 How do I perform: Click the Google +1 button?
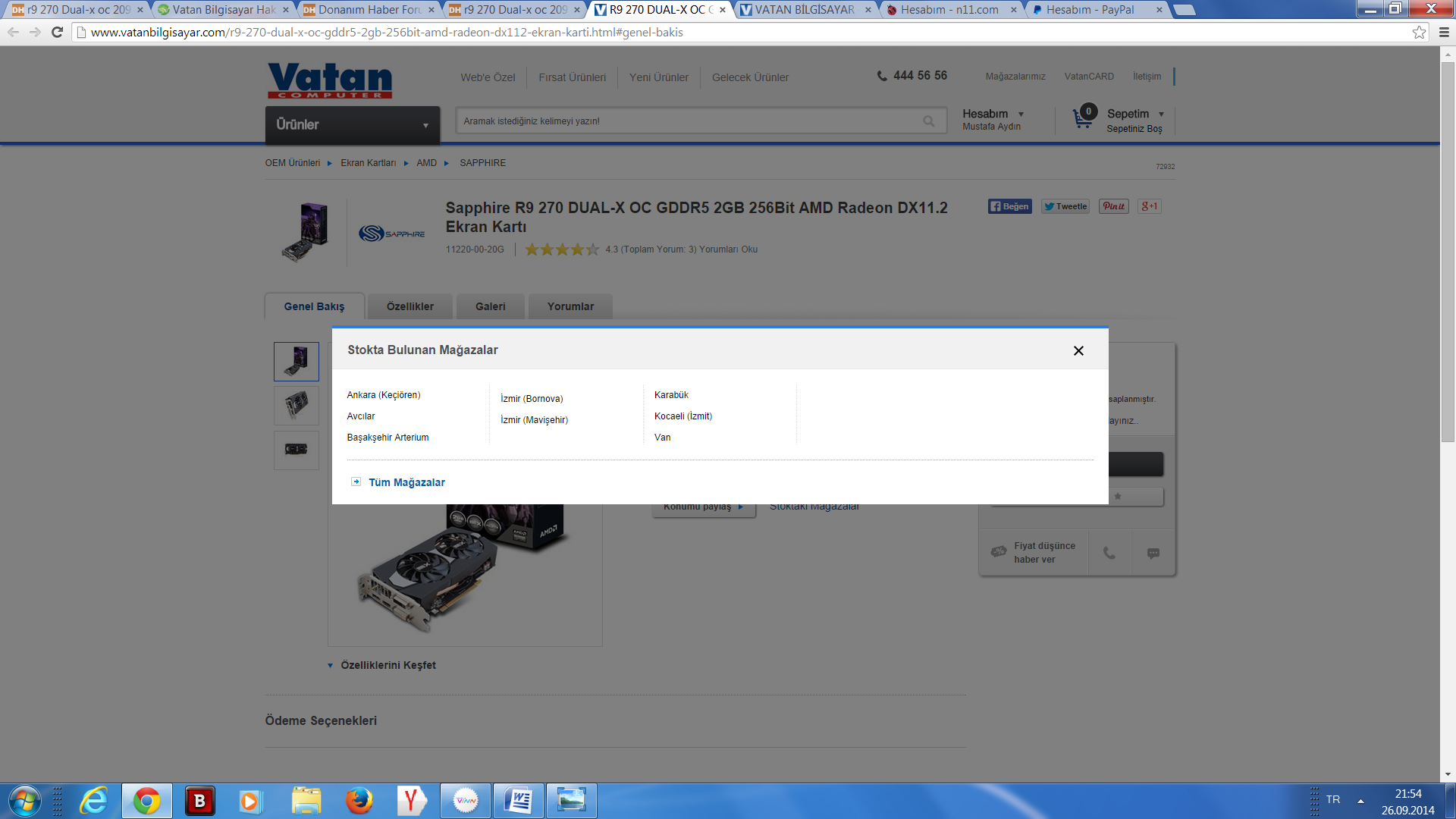point(1149,206)
